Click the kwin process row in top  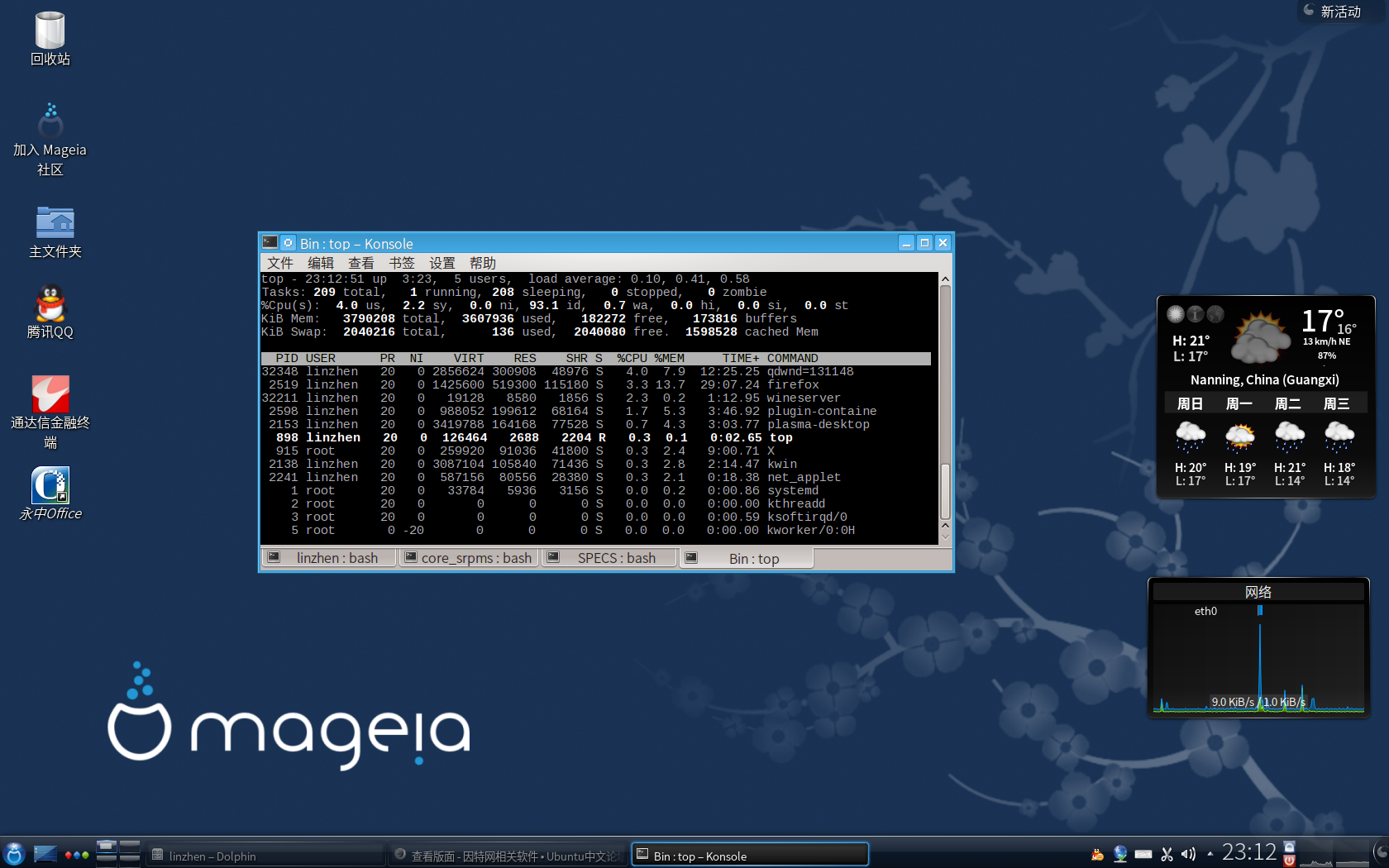click(x=596, y=464)
